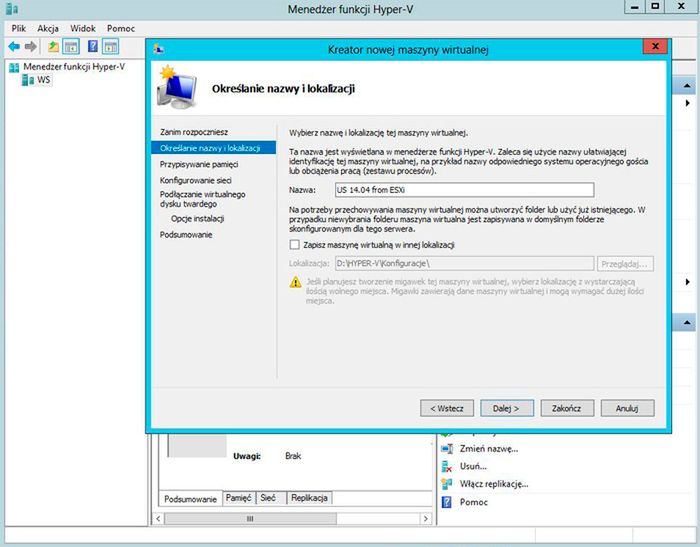Switch to the Podsumowanie details tab
Viewport: 700px width, 547px height.
pos(190,499)
